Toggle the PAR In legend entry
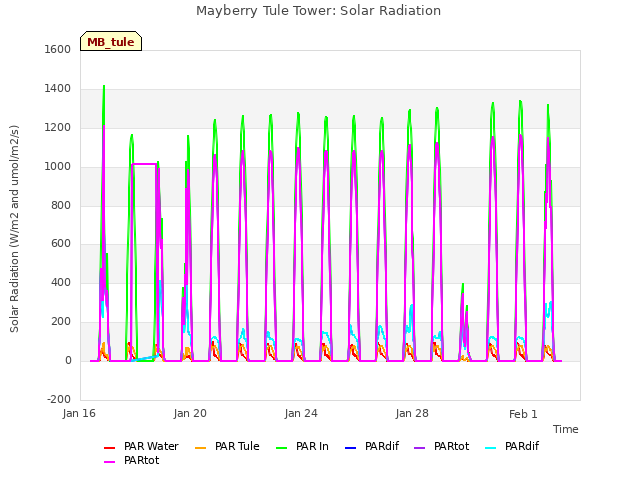This screenshot has height=480, width=640. pos(302,447)
